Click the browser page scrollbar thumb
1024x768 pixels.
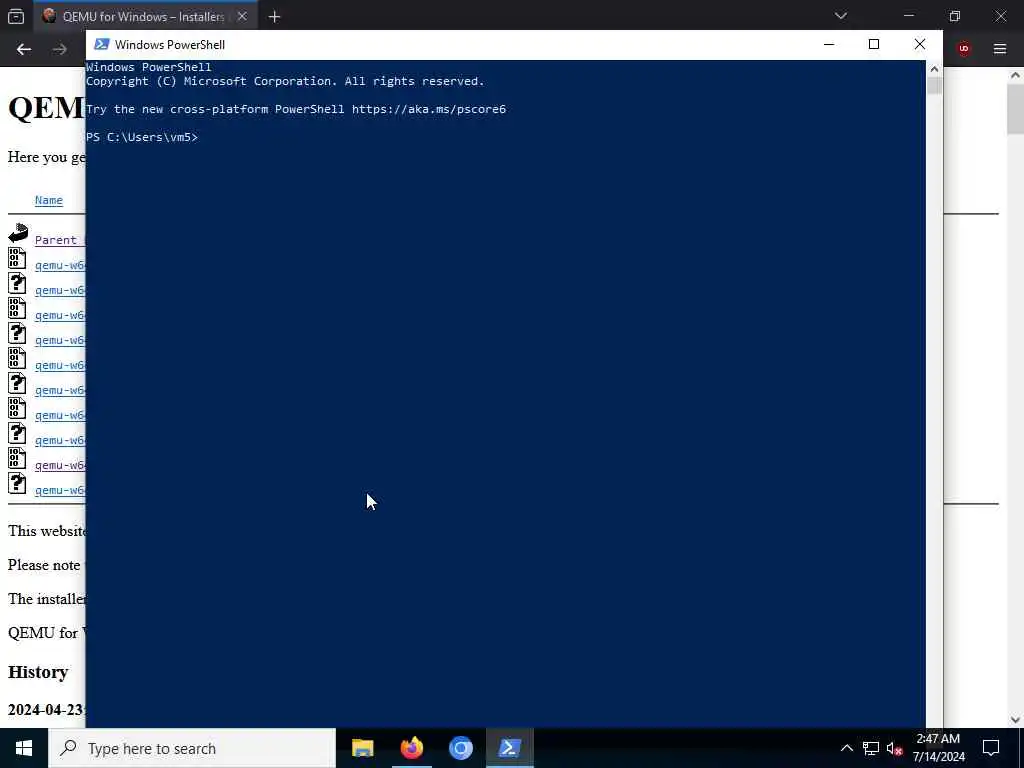(x=1016, y=109)
